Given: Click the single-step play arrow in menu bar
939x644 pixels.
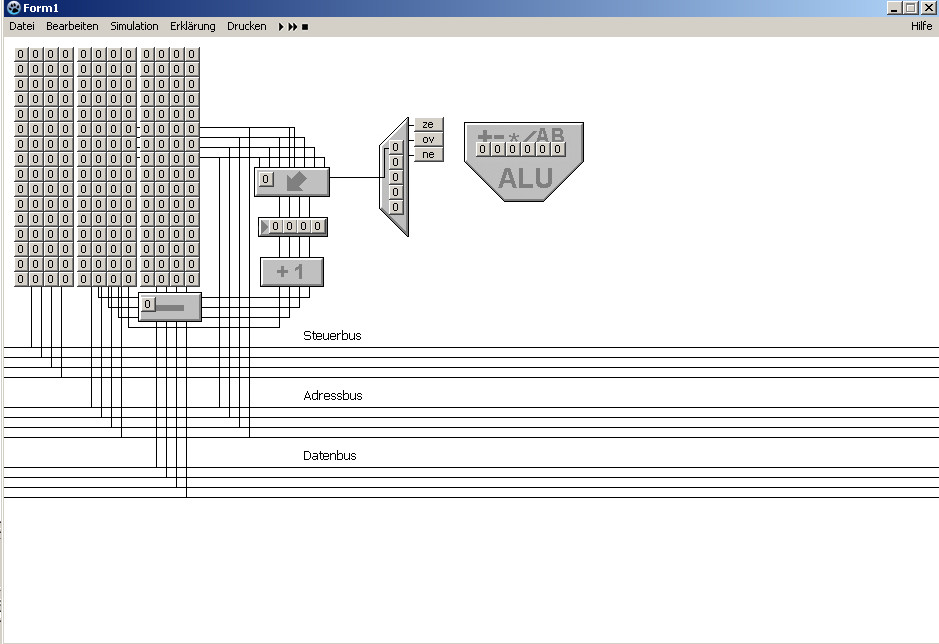Looking at the screenshot, I should tap(281, 27).
